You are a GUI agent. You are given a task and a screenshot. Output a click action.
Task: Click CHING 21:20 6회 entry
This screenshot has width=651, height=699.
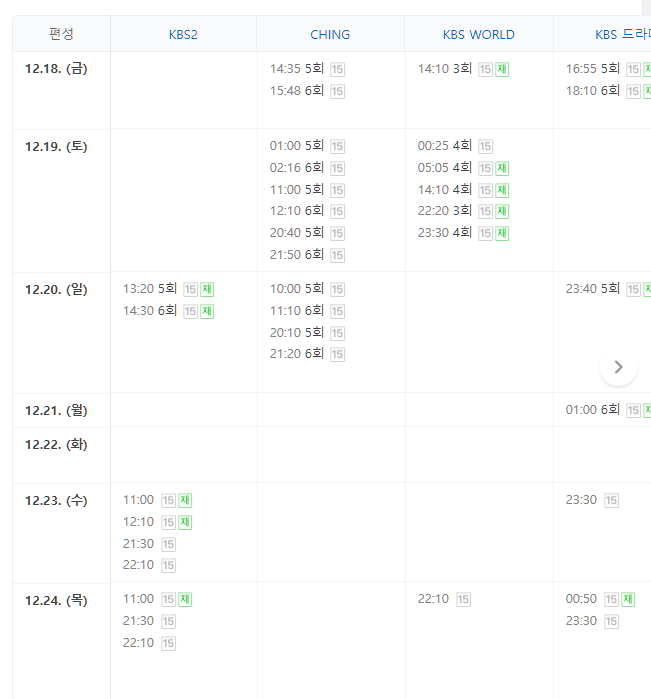pyautogui.click(x=297, y=354)
